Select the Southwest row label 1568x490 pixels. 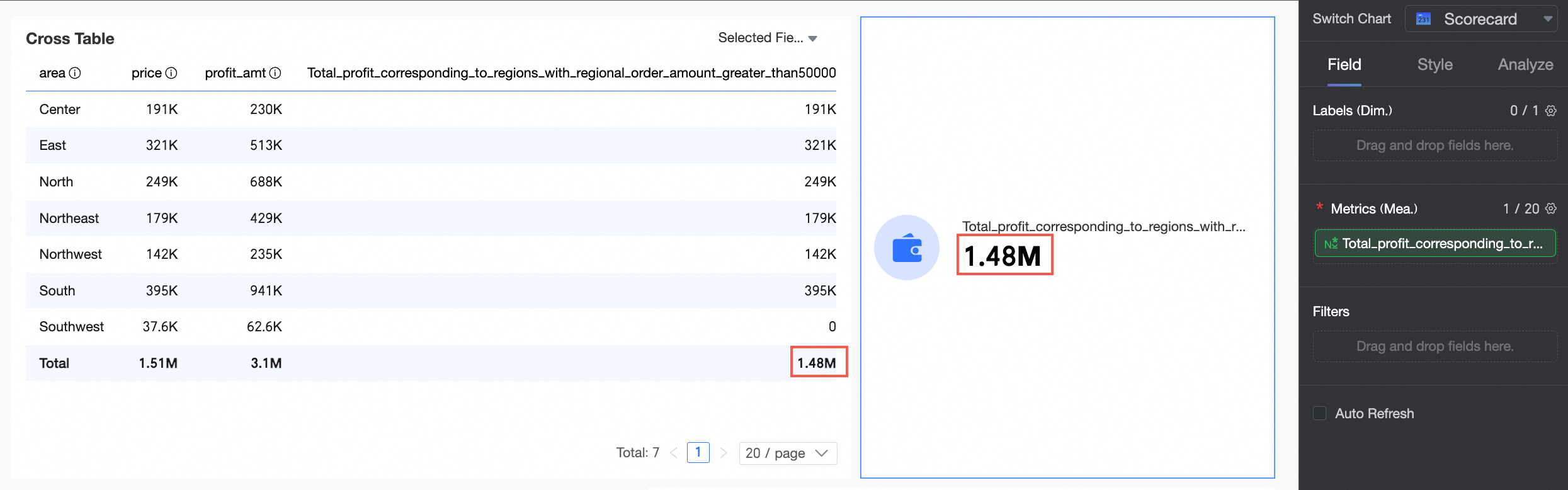[x=72, y=327]
